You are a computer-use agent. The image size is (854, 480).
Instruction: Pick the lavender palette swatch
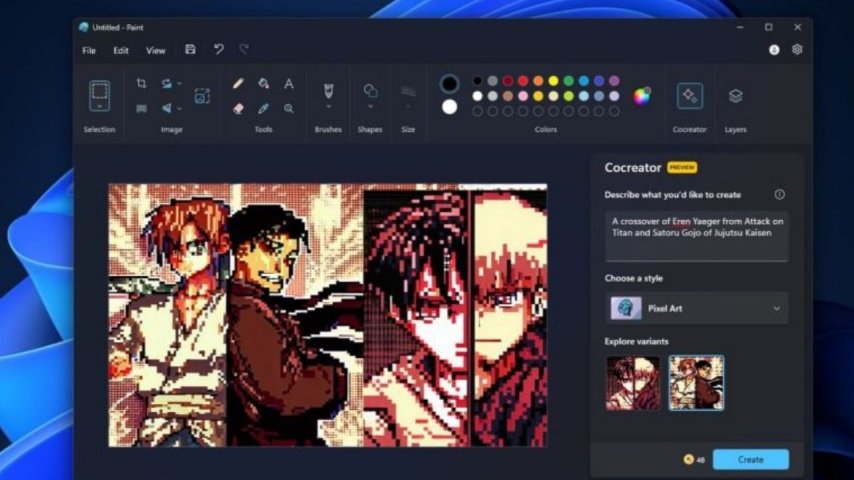click(x=614, y=96)
